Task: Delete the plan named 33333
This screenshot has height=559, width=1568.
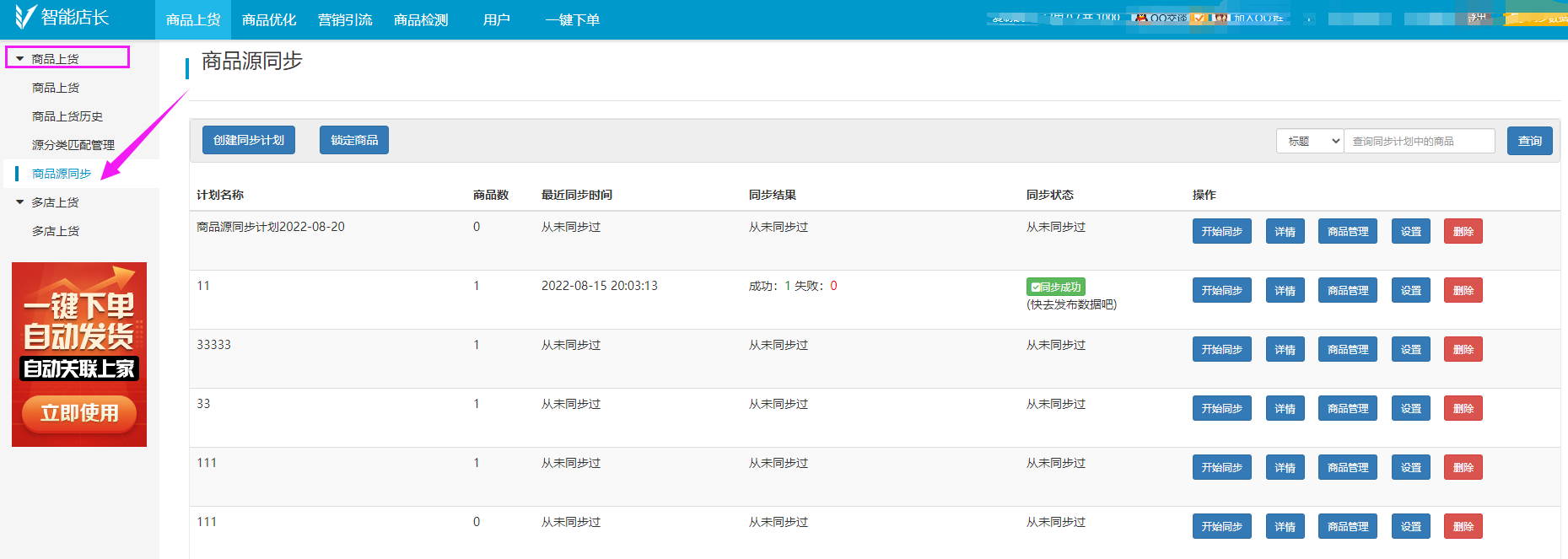Action: tap(1463, 349)
